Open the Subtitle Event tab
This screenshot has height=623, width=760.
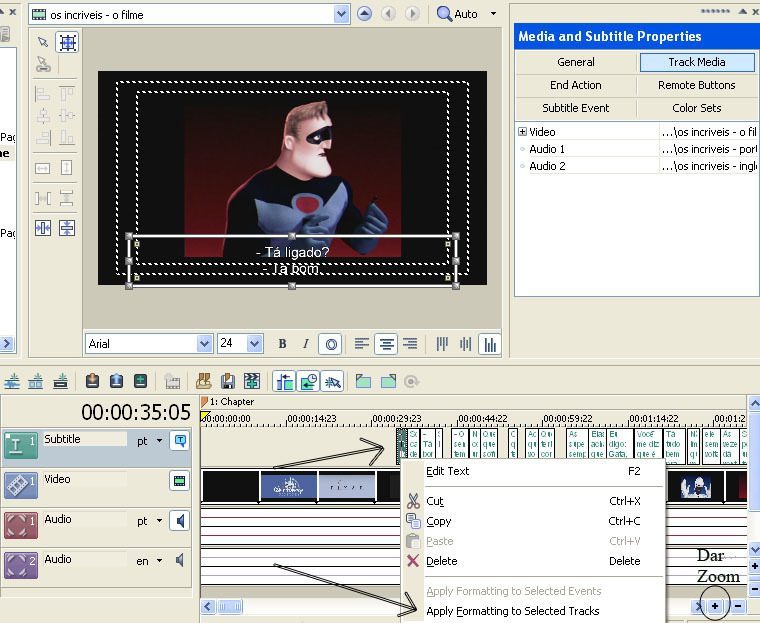576,108
